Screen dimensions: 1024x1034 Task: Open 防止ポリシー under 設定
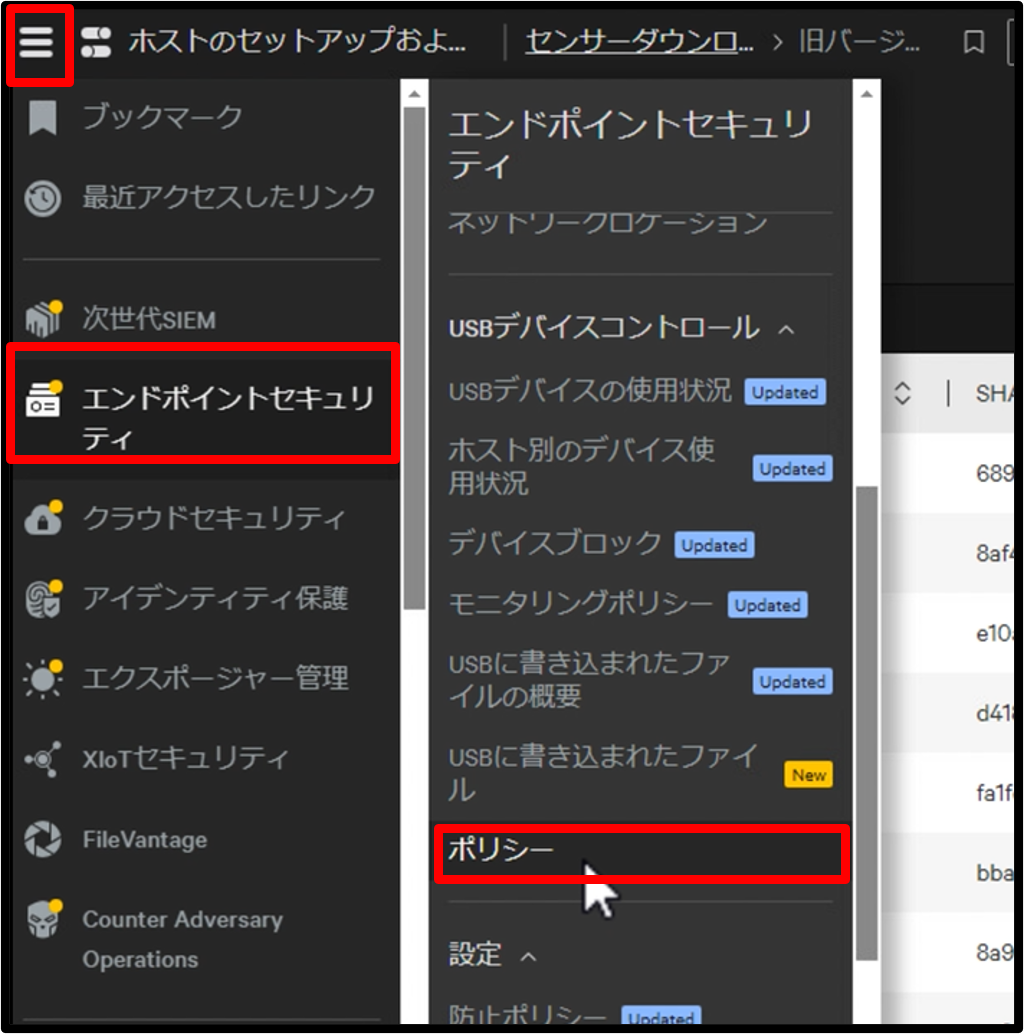(527, 1014)
